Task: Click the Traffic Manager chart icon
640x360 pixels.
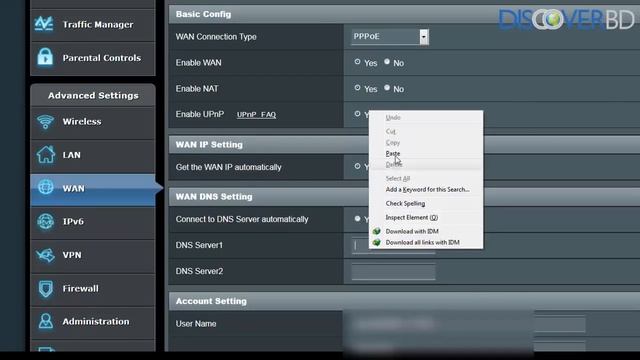Action: point(44,24)
